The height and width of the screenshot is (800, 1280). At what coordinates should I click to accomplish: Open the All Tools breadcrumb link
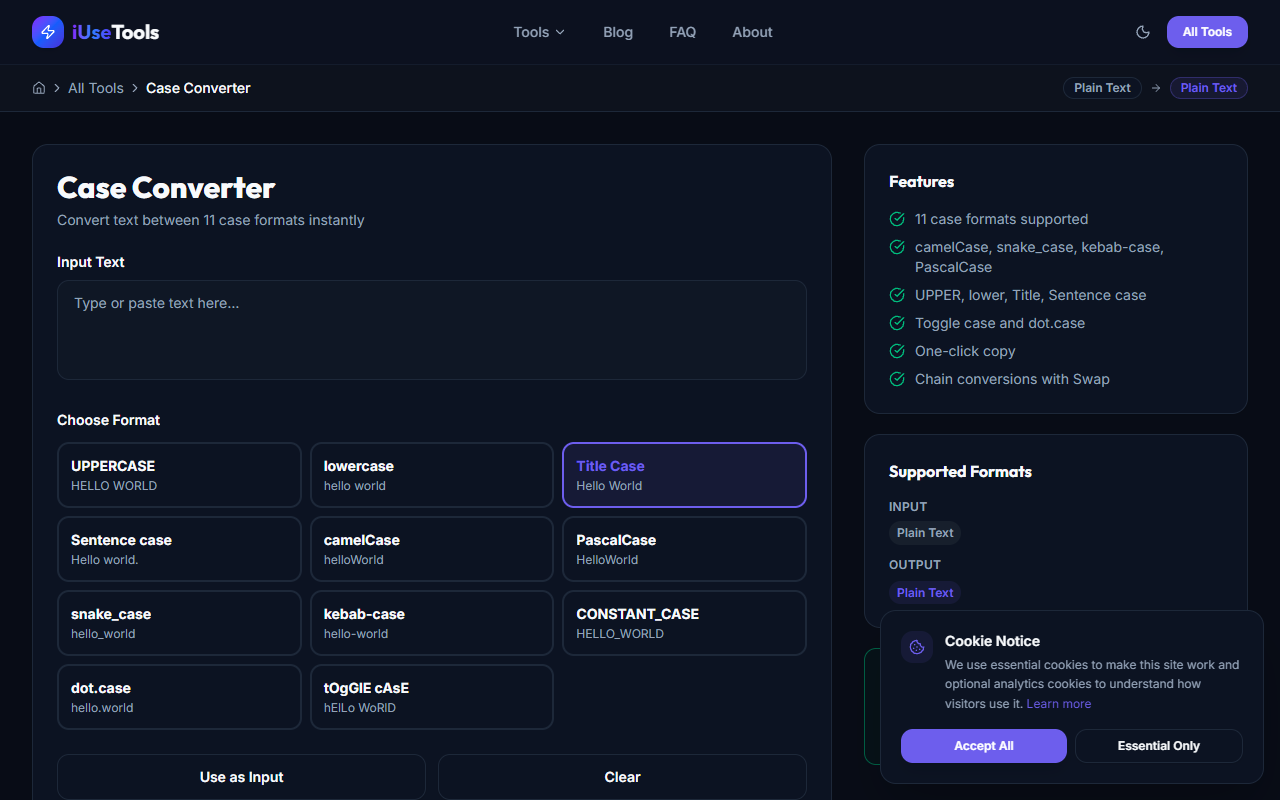96,88
